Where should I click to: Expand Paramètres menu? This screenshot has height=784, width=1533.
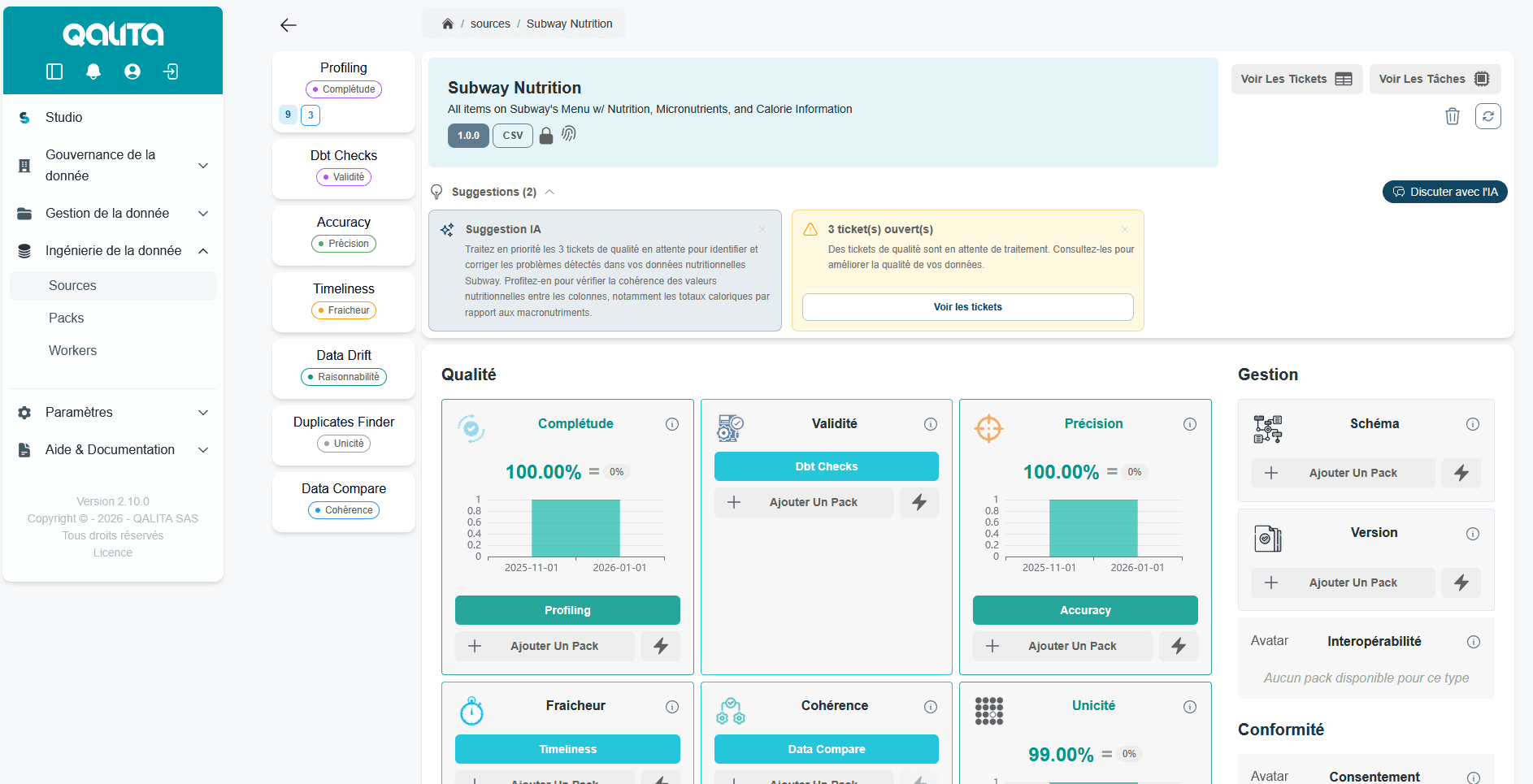click(203, 413)
